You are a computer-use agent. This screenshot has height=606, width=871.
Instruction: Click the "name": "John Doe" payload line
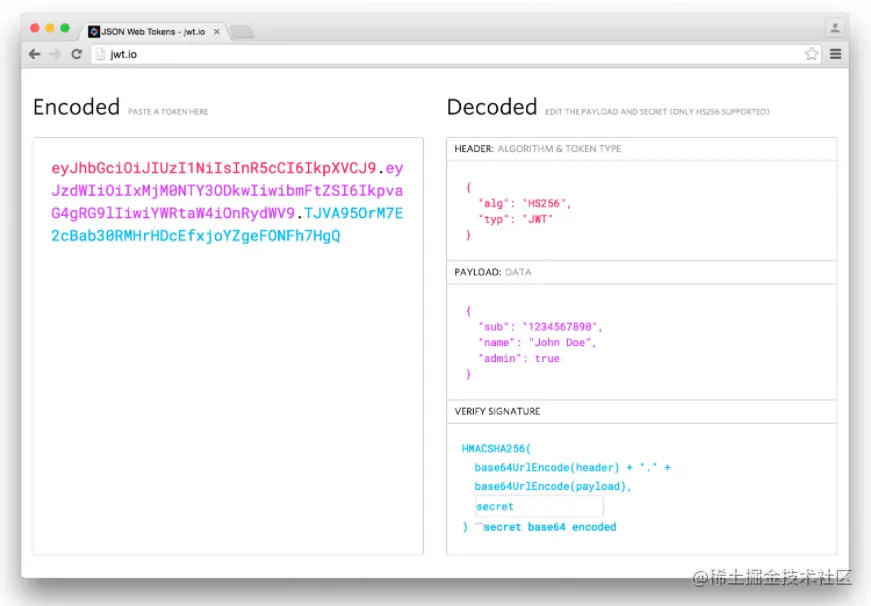(x=537, y=343)
